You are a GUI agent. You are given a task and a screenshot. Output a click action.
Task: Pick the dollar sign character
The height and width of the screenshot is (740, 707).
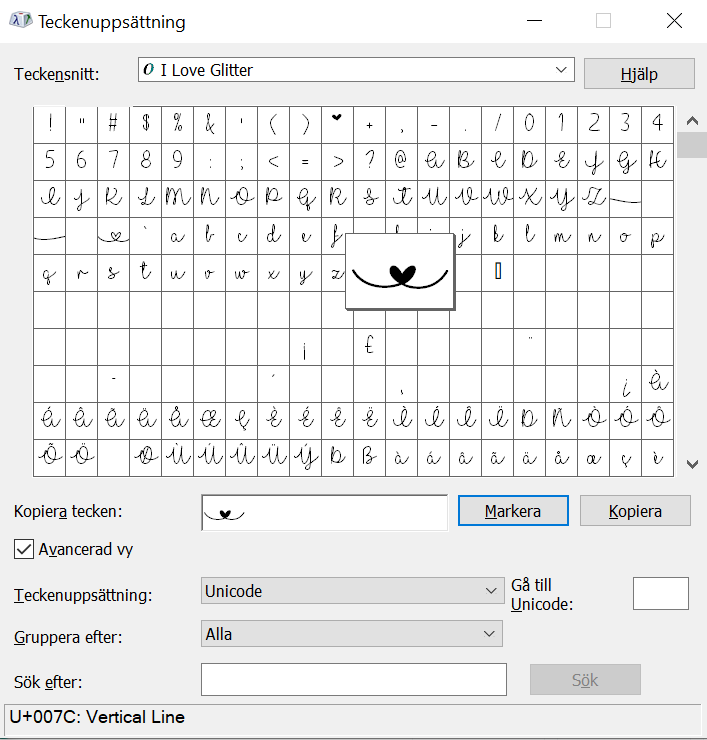click(146, 123)
